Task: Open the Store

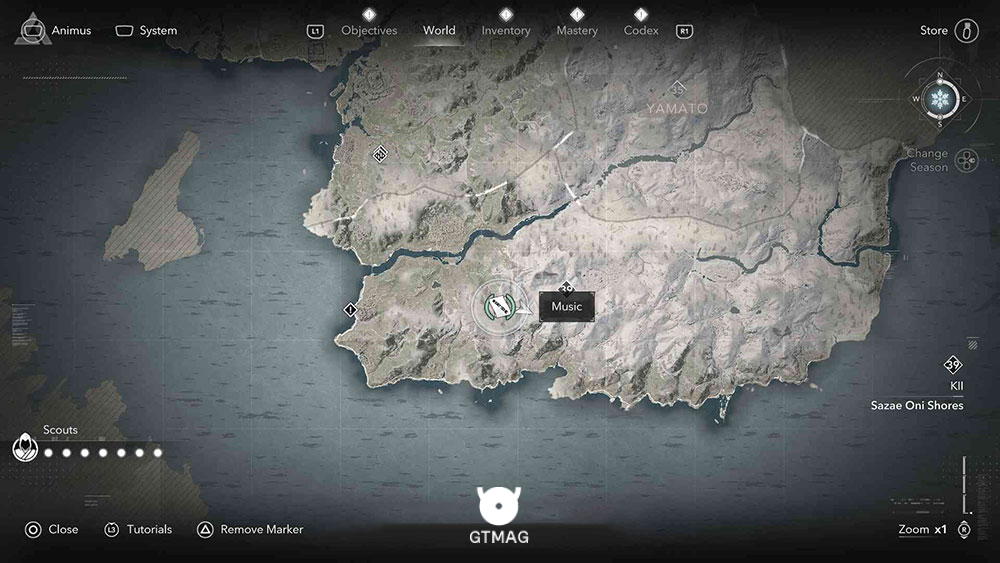Action: coord(934,31)
